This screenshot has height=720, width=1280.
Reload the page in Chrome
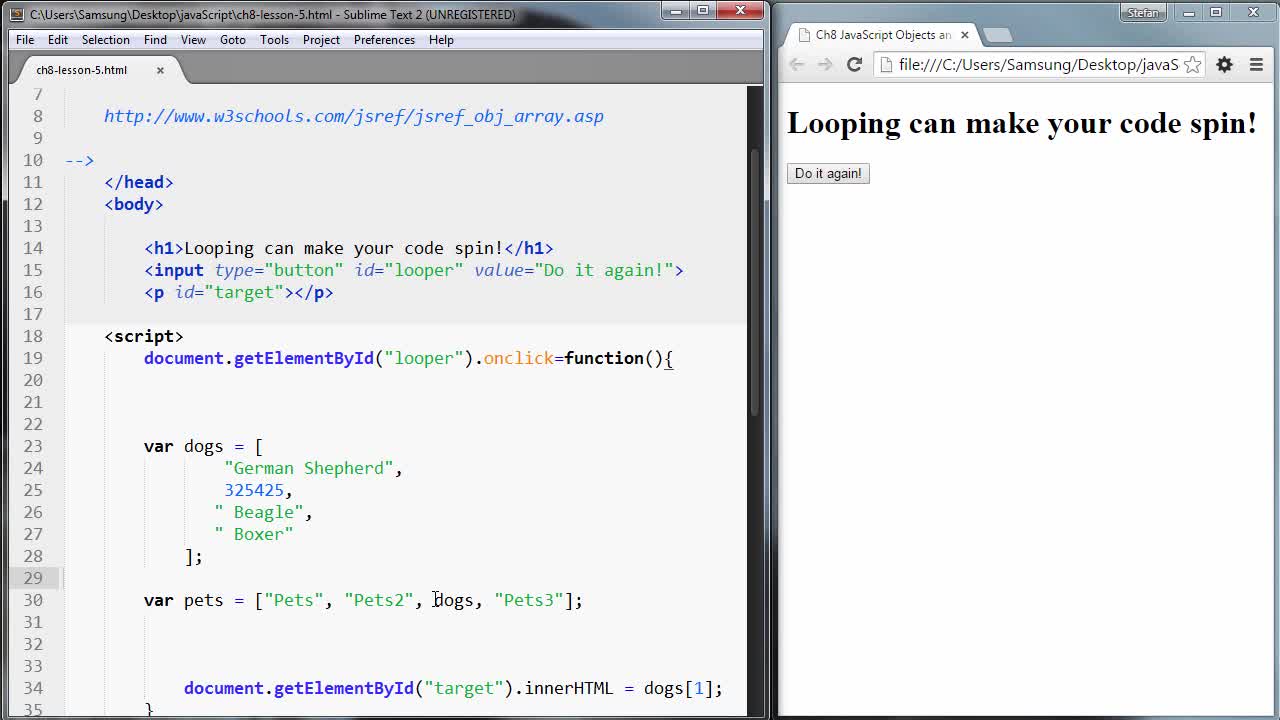tap(854, 64)
